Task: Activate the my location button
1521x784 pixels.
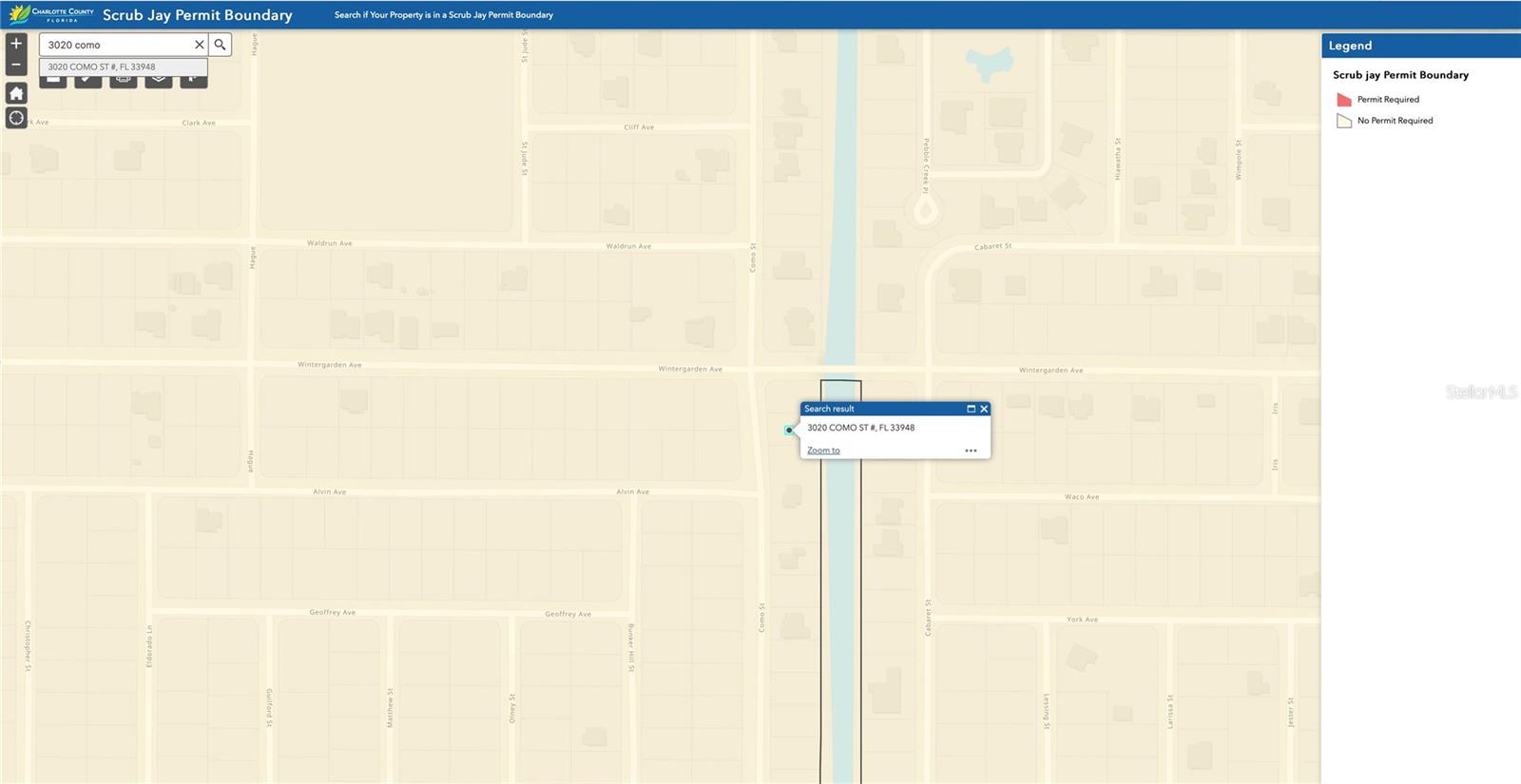Action: (16, 118)
